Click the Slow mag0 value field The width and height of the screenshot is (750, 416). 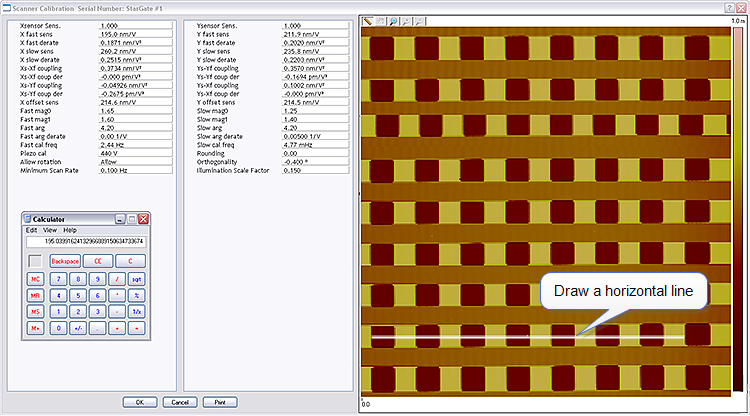point(316,111)
